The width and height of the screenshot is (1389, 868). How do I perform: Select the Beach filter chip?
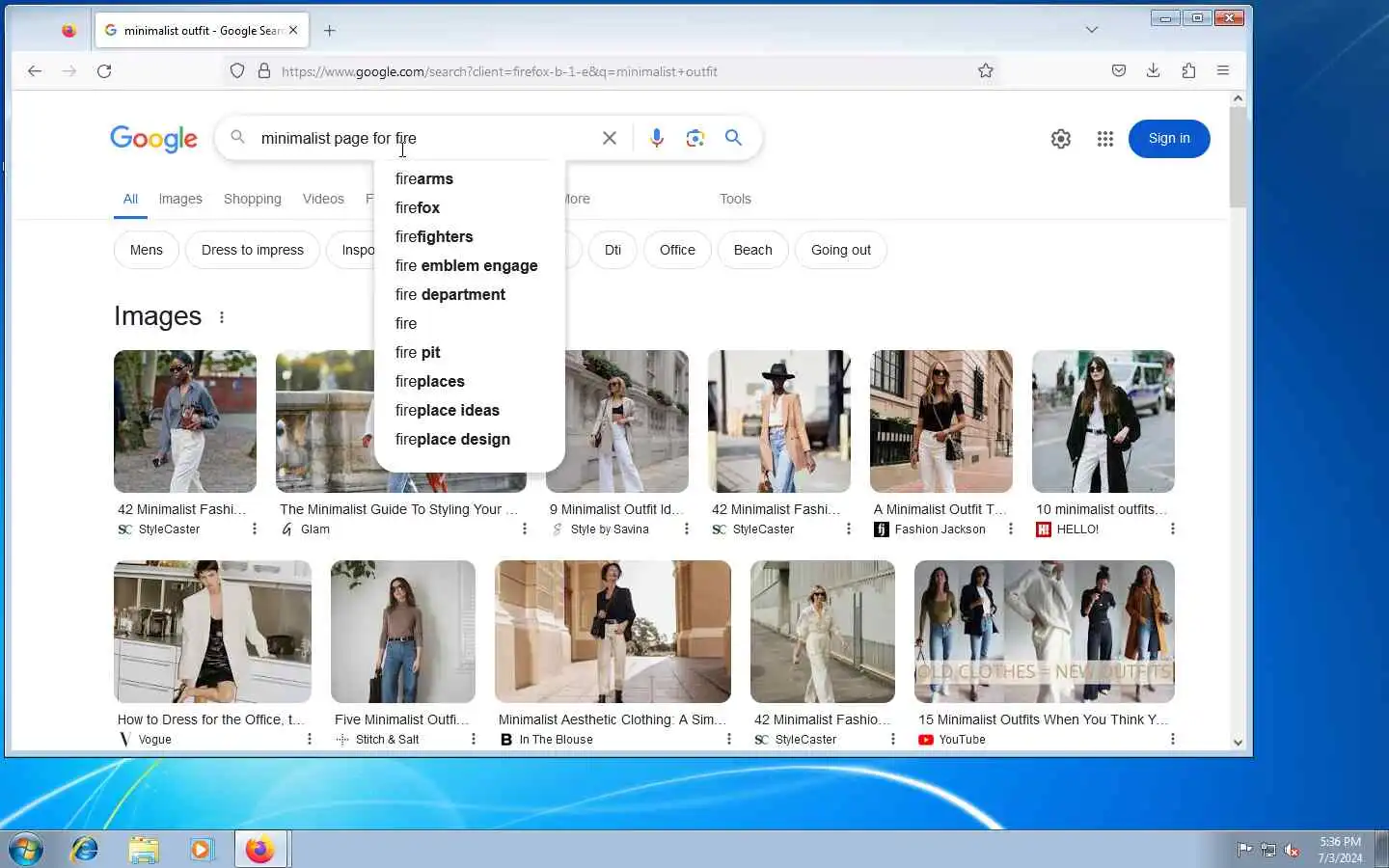click(x=752, y=250)
